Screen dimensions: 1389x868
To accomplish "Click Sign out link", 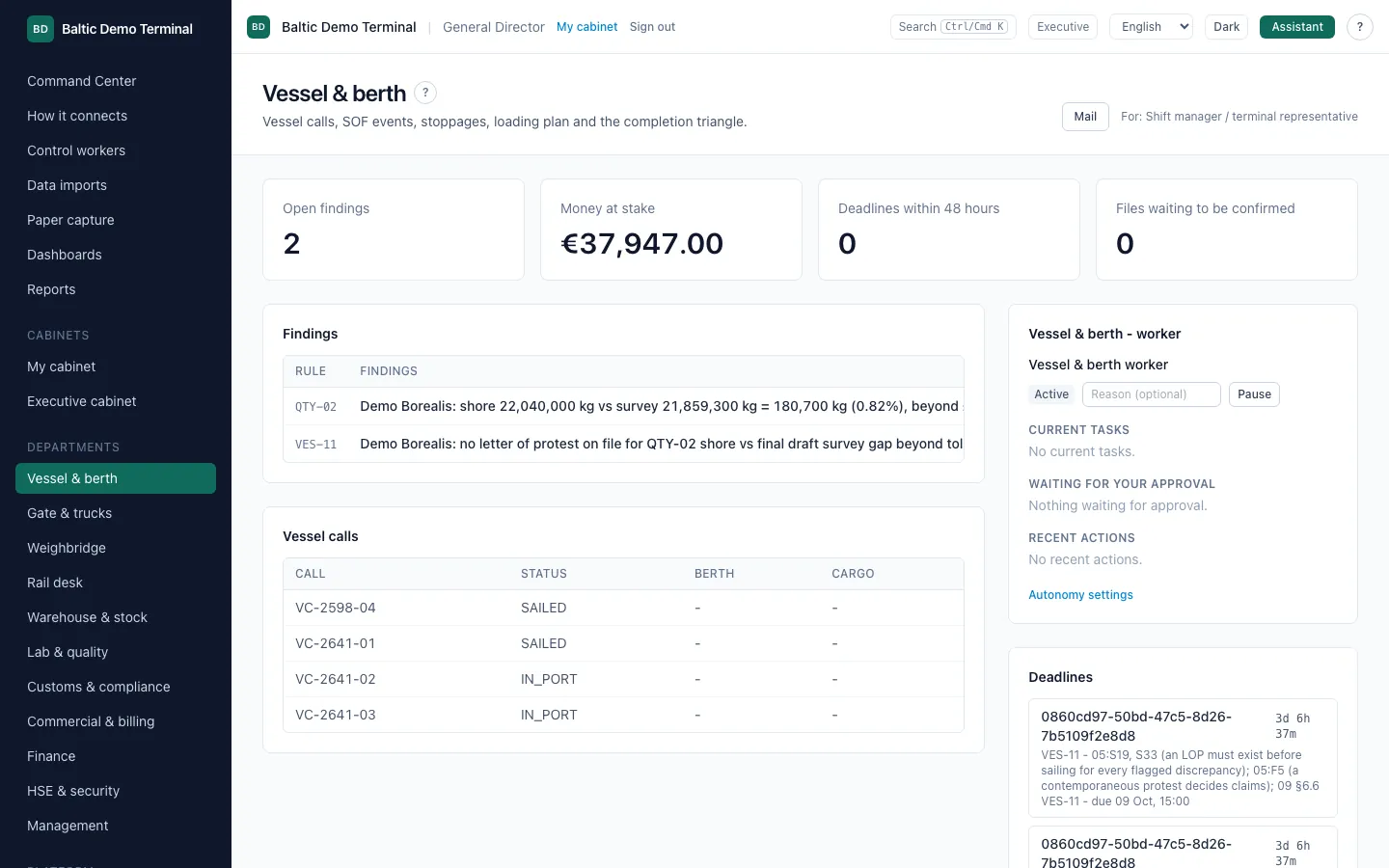I will click(x=652, y=27).
